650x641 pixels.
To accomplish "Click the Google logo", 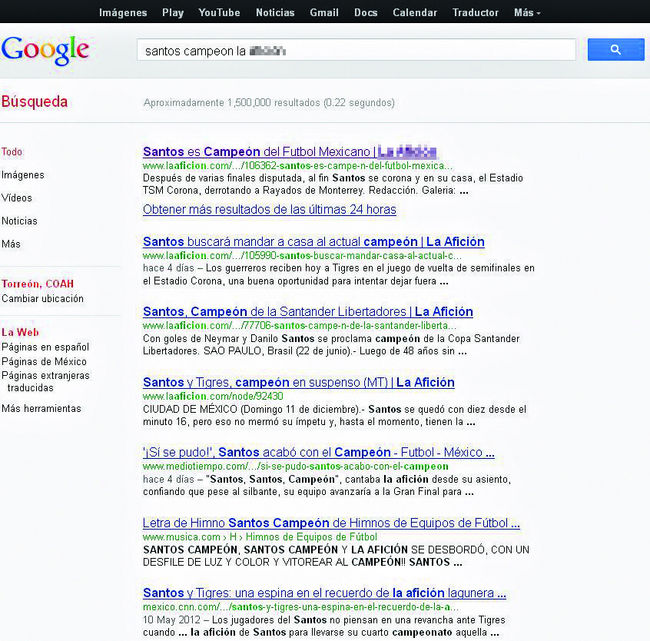I will point(45,50).
